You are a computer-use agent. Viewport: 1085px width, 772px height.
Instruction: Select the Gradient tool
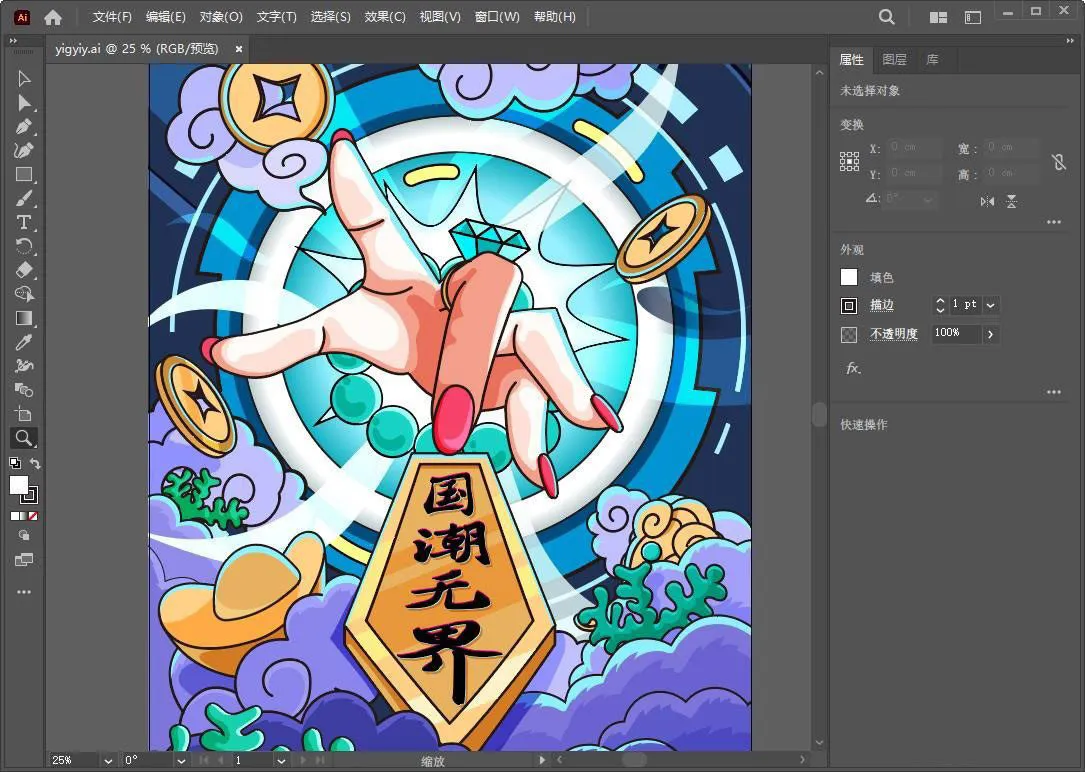coord(24,318)
